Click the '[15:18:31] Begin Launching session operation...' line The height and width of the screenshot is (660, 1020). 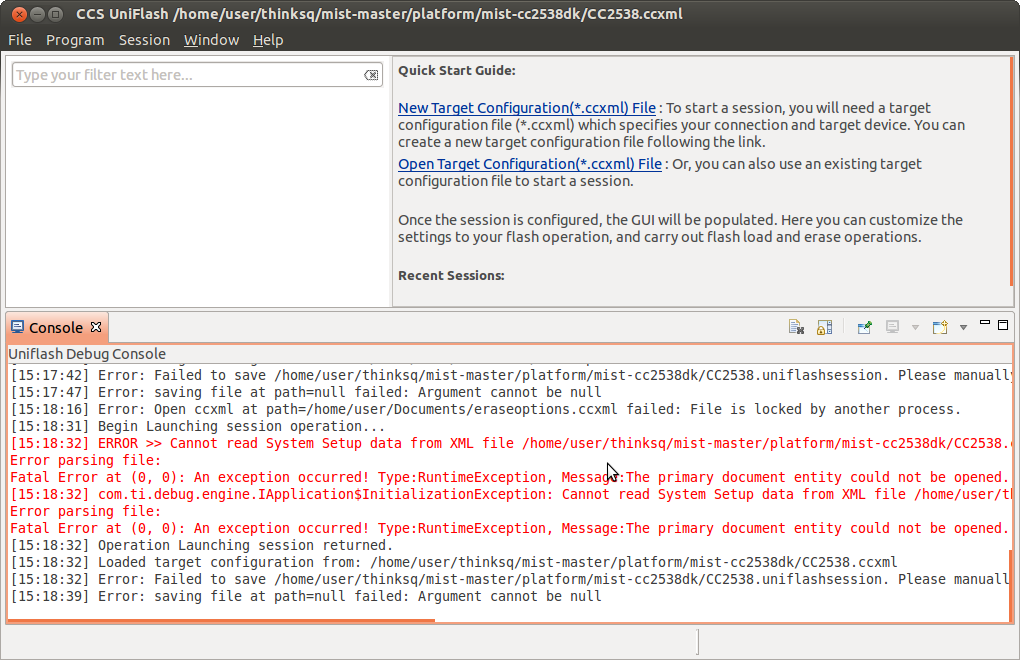click(x=198, y=427)
